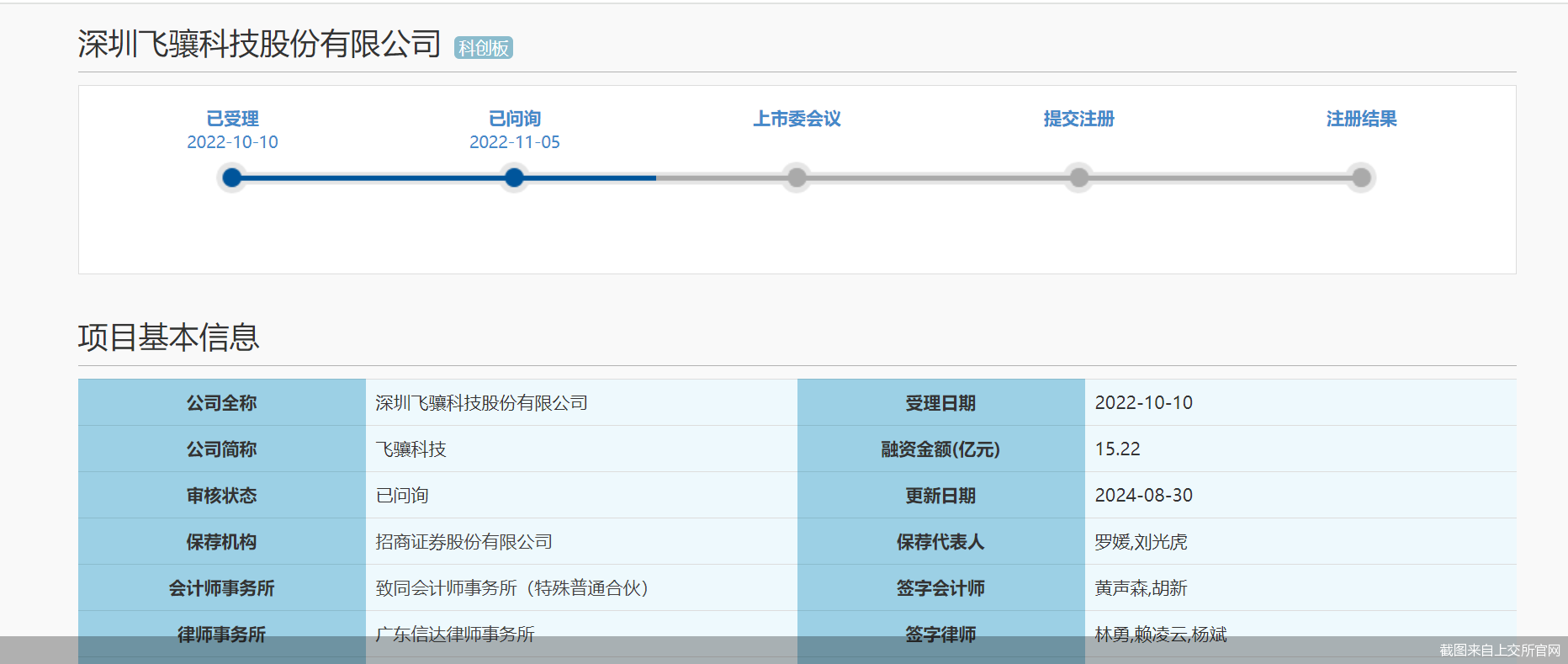Open the 上市委会议 stage label
Screen dimensions: 1568x664
coord(797,119)
